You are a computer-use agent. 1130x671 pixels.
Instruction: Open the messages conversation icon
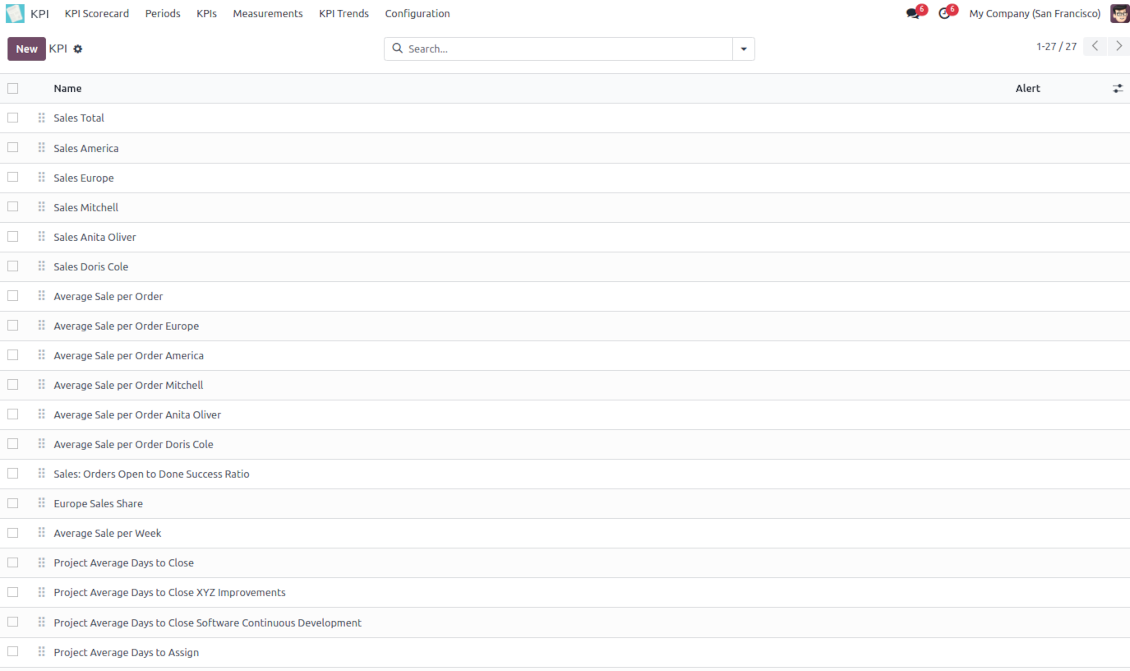[x=912, y=14]
